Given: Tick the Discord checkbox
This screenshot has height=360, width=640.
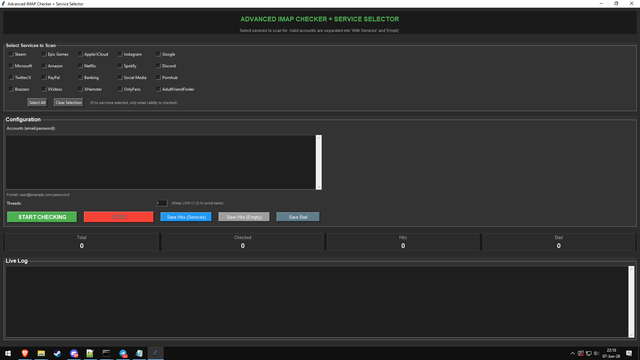Looking at the screenshot, I should tap(158, 66).
